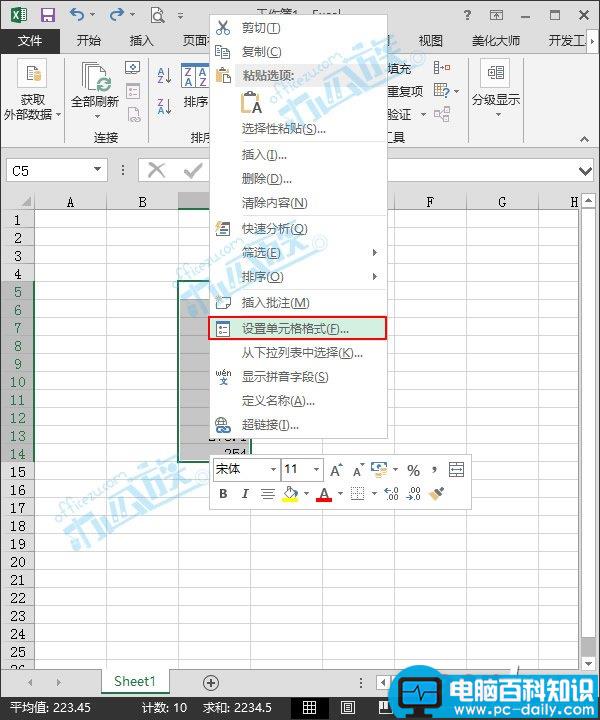
Task: Open the 文件 tab
Action: click(x=29, y=41)
